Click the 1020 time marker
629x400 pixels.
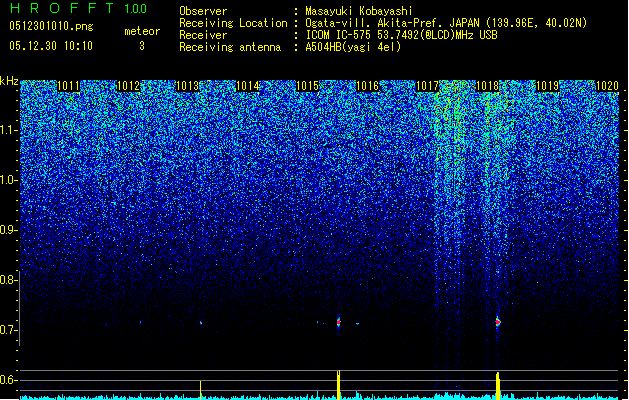pyautogui.click(x=607, y=86)
